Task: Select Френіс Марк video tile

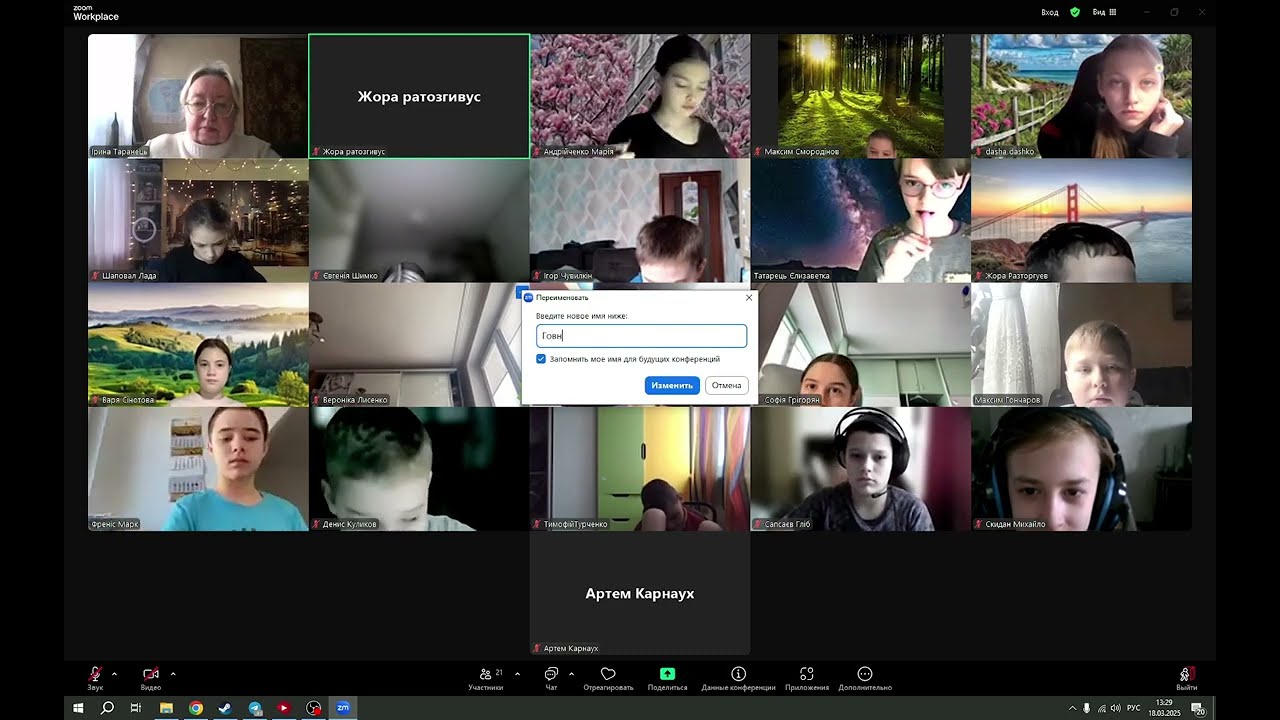Action: point(198,468)
